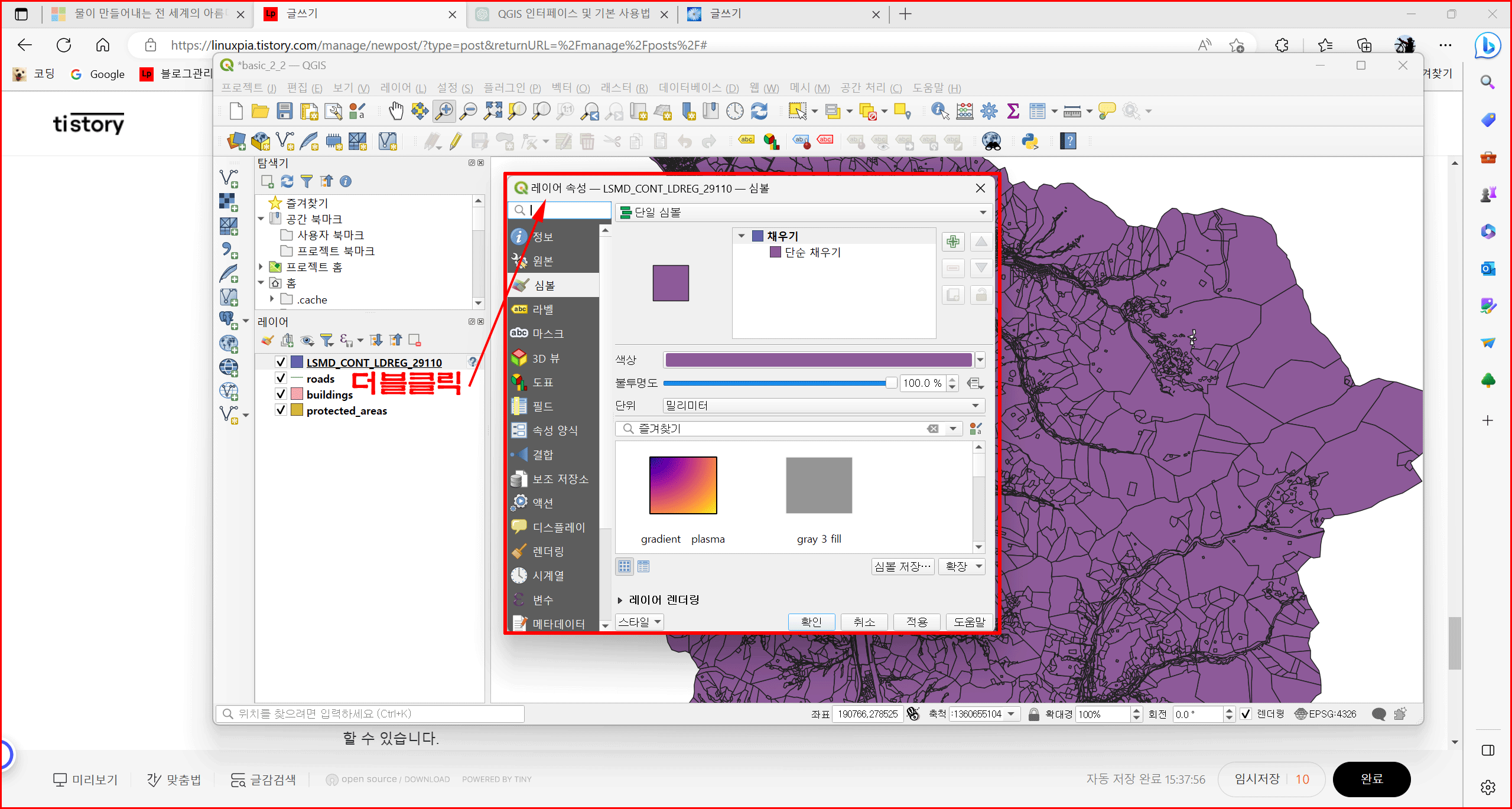Viewport: 1512px width, 809px height.
Task: Click green plus add symbol layer button
Action: point(952,242)
